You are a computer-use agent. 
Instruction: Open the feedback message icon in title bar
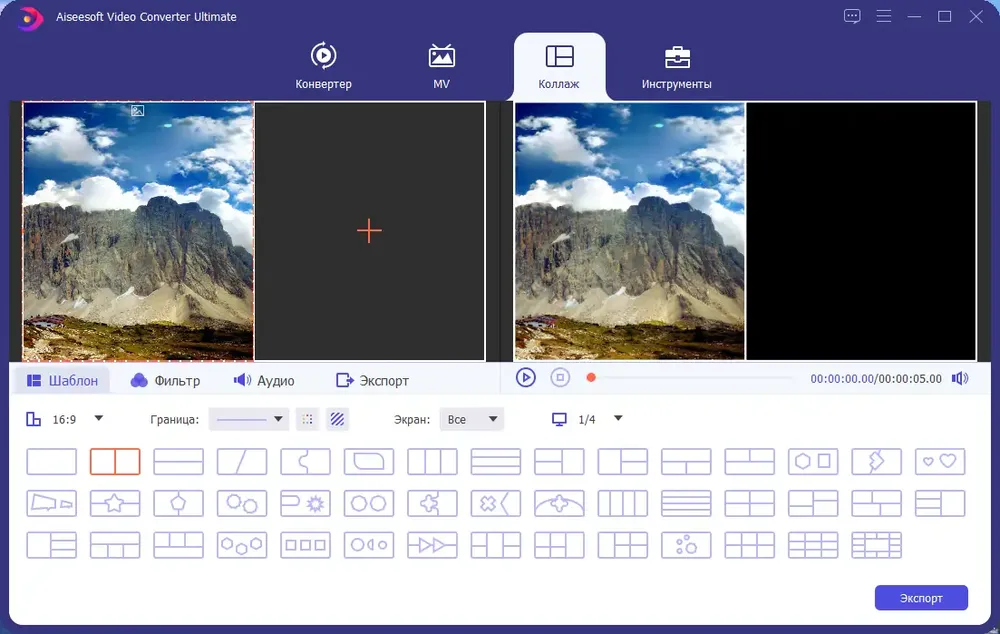pos(852,17)
